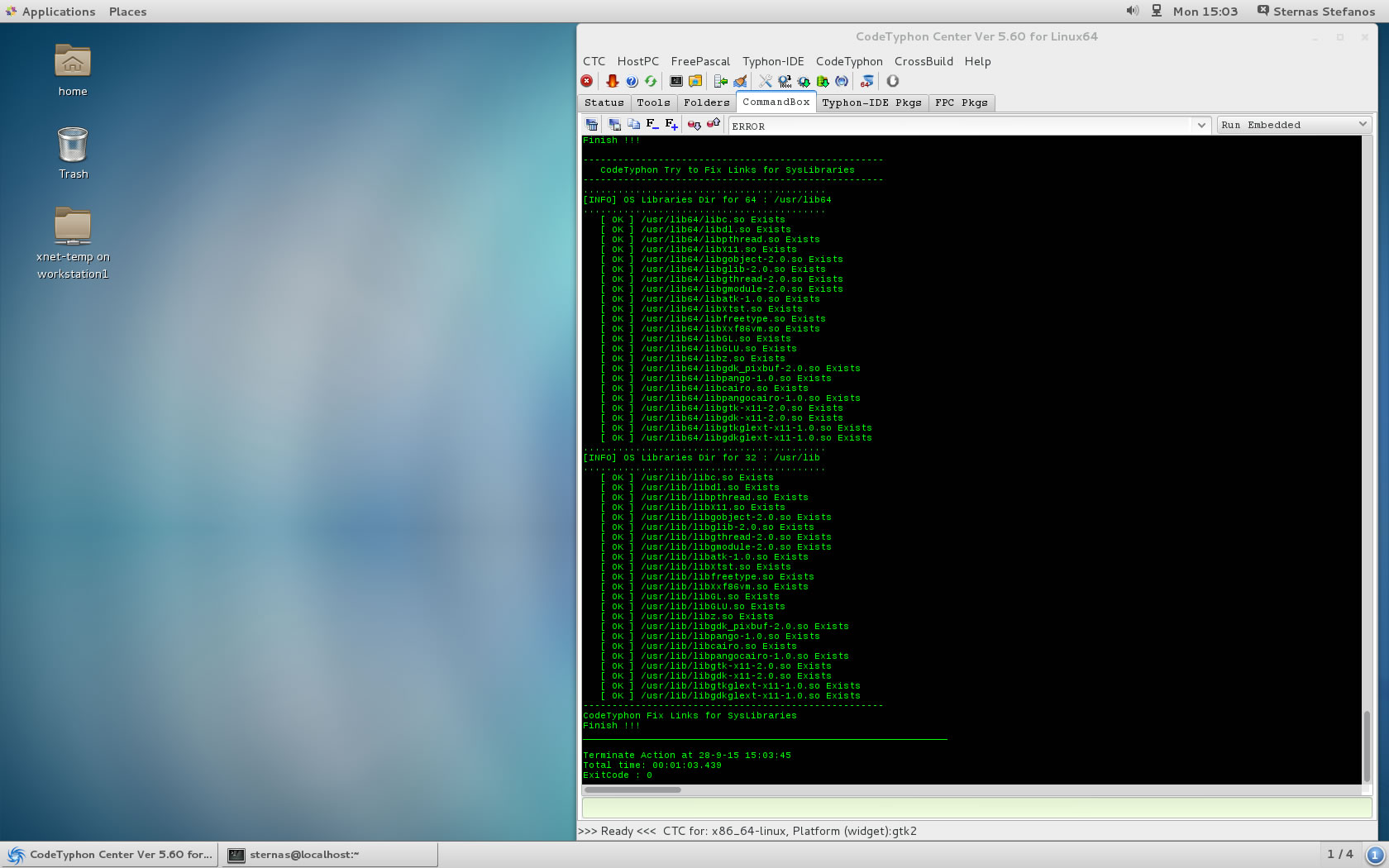The width and height of the screenshot is (1389, 868).
Task: Open help via the blue question-mark icon
Action: (632, 81)
